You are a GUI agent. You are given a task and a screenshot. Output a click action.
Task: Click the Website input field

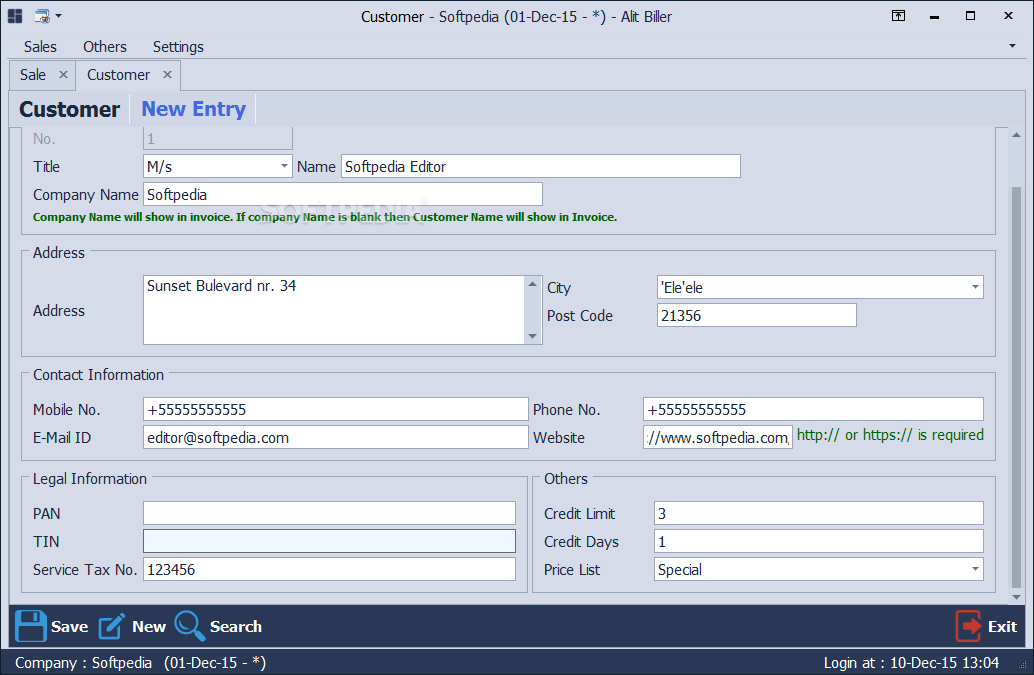click(717, 438)
